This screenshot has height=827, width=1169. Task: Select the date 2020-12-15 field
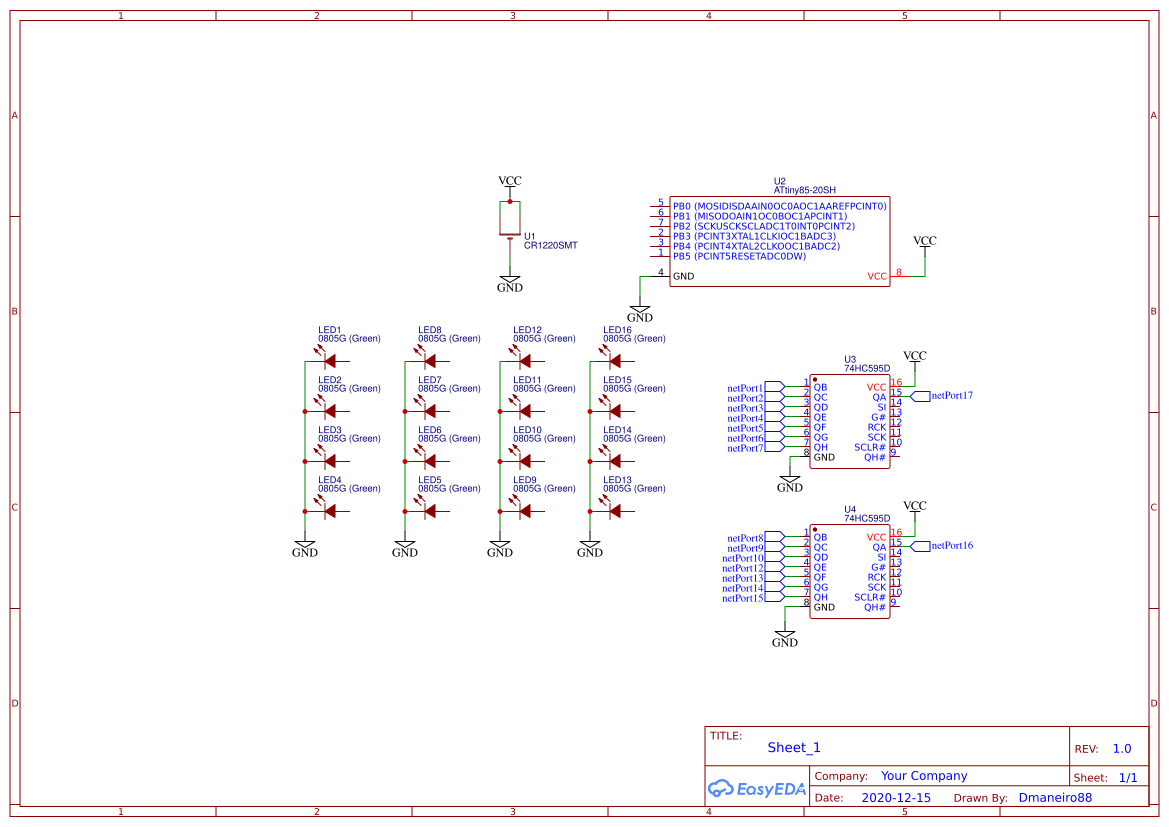896,798
